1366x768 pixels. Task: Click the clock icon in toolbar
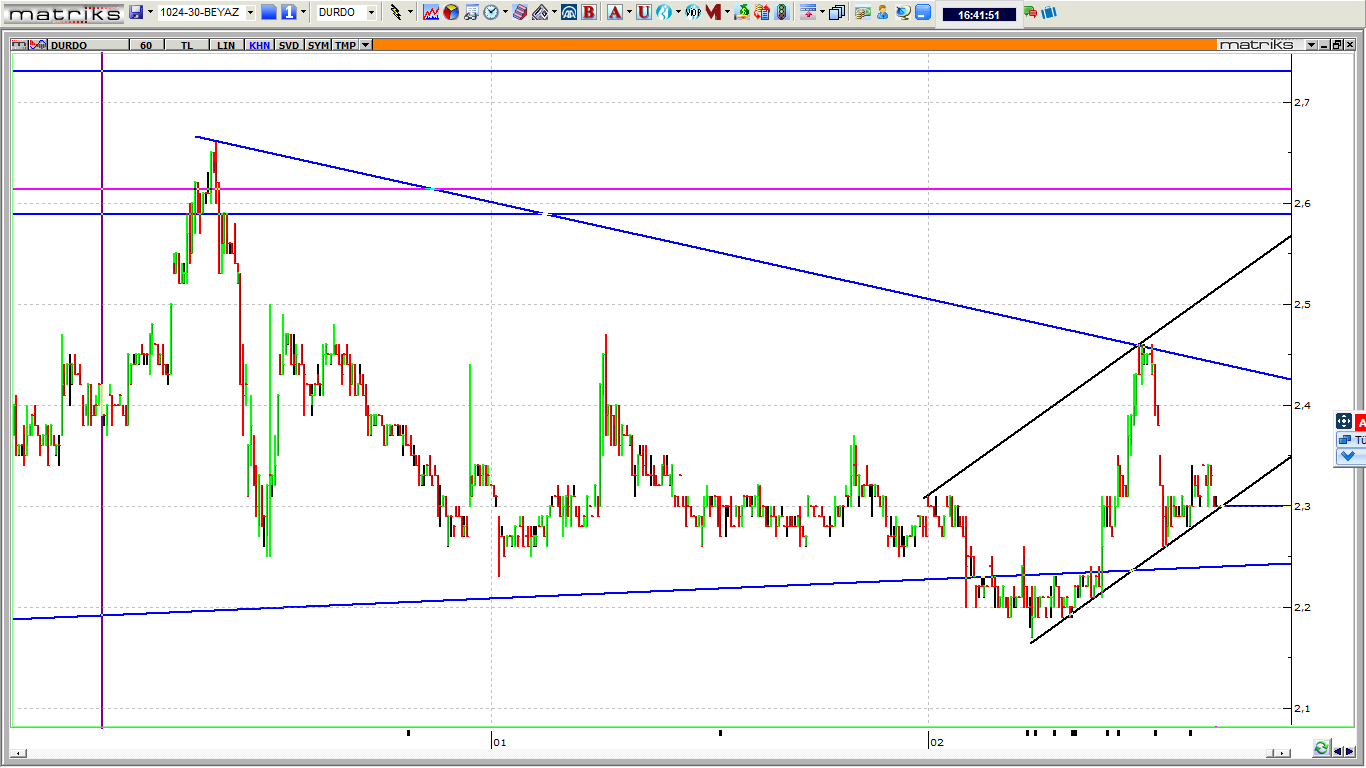point(491,12)
